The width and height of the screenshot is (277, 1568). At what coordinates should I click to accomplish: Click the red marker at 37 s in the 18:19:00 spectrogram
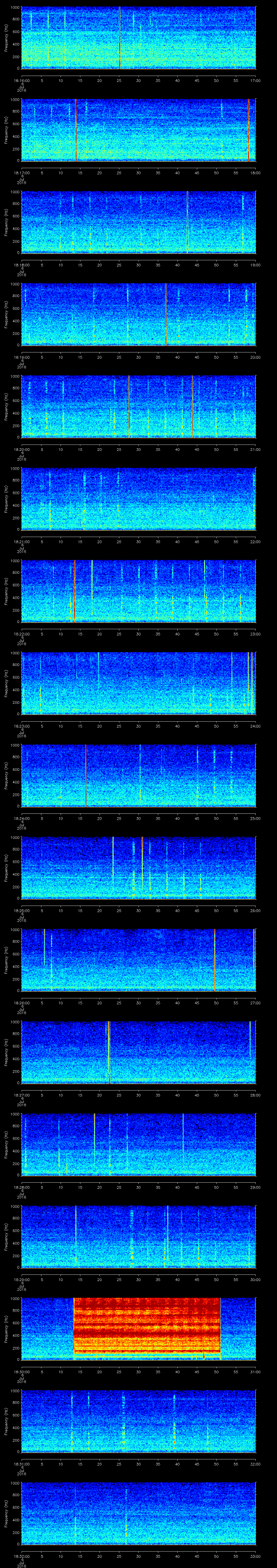pos(166,314)
